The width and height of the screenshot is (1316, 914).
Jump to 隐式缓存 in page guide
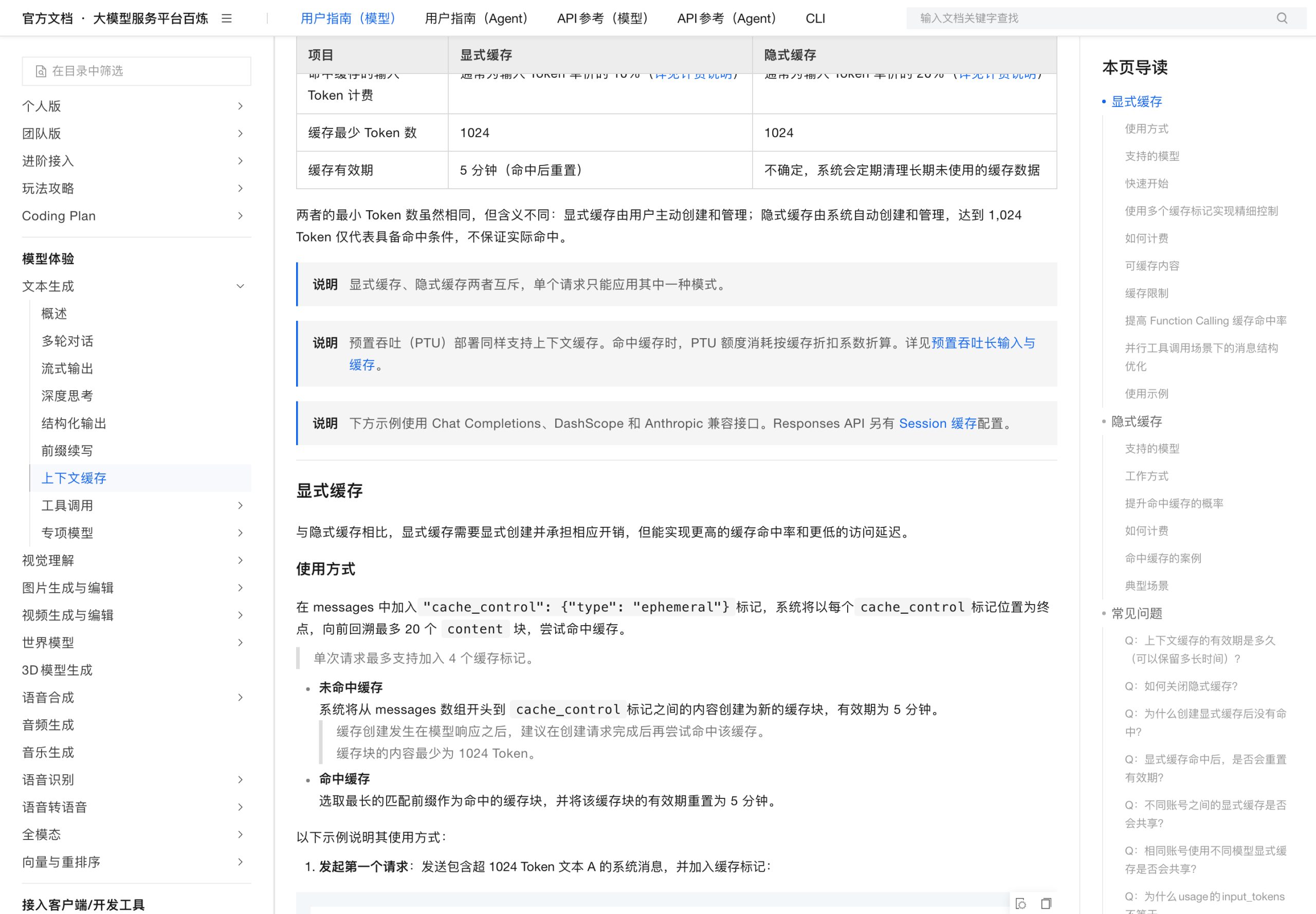pyautogui.click(x=1137, y=422)
